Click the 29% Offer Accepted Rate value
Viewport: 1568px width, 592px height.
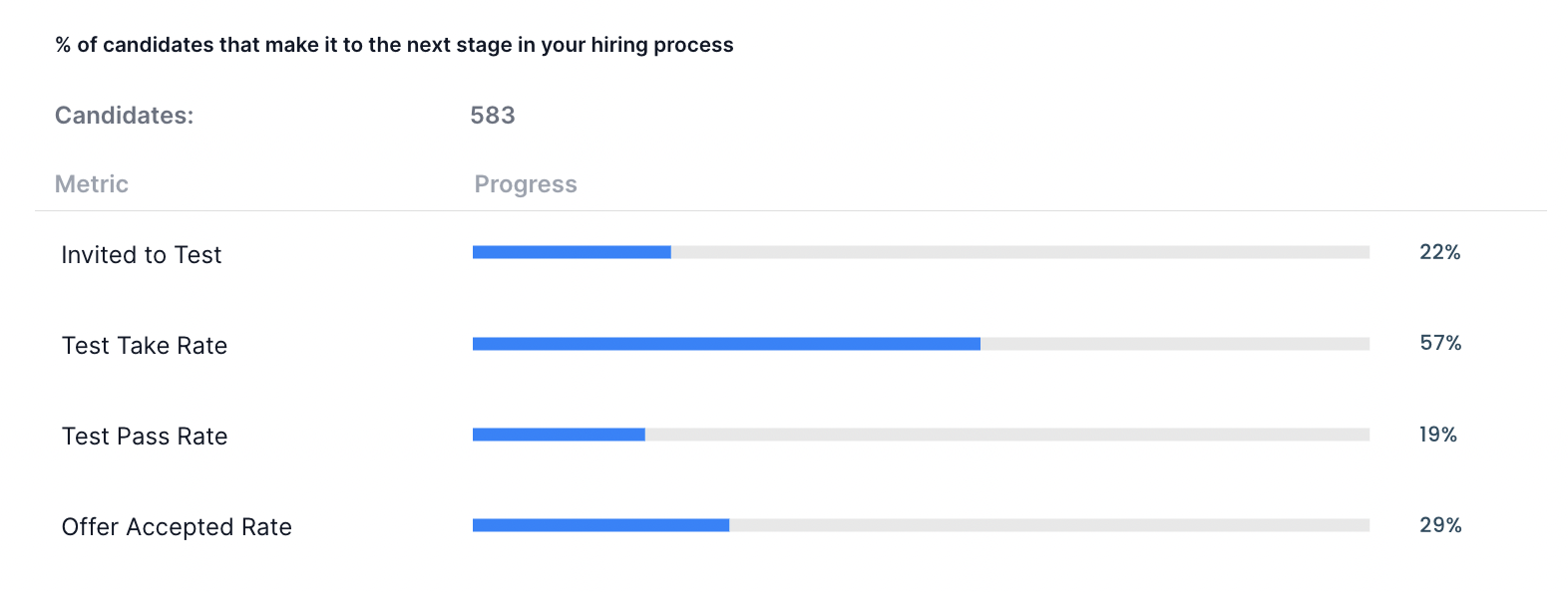[1440, 525]
